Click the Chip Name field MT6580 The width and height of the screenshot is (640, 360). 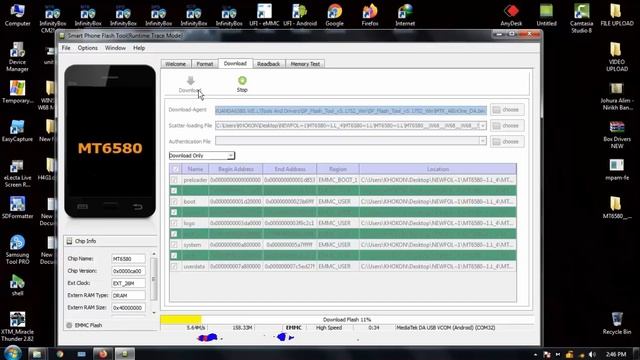click(128, 259)
